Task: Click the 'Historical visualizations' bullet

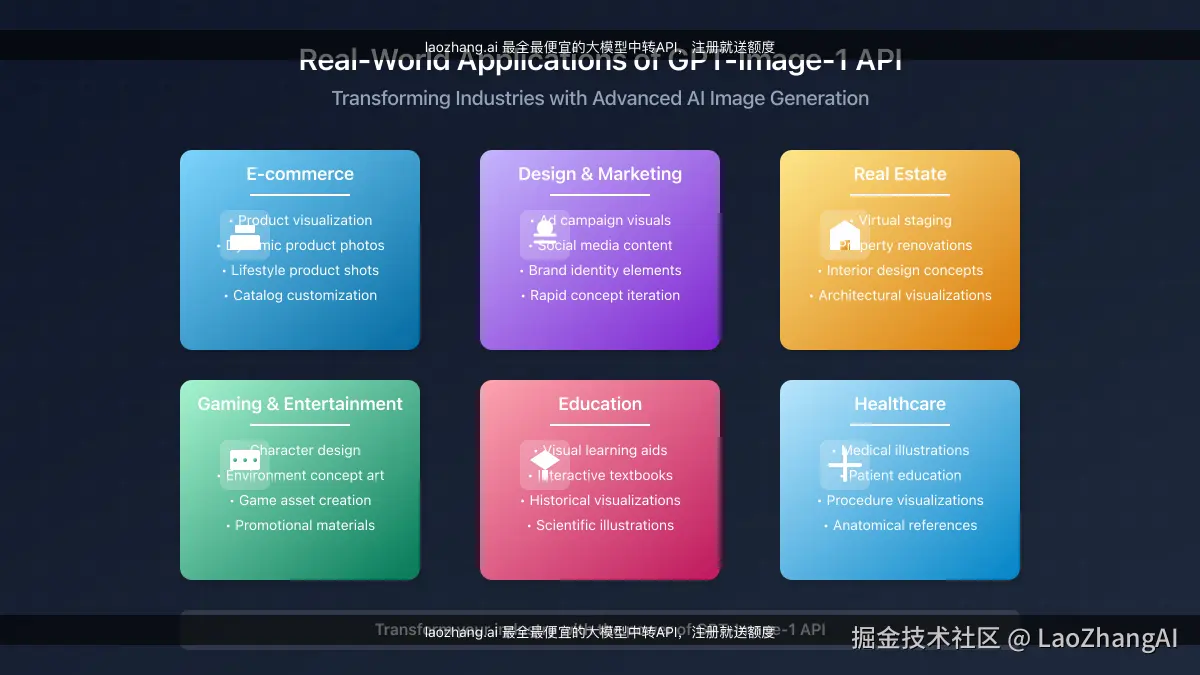Action: click(600, 500)
